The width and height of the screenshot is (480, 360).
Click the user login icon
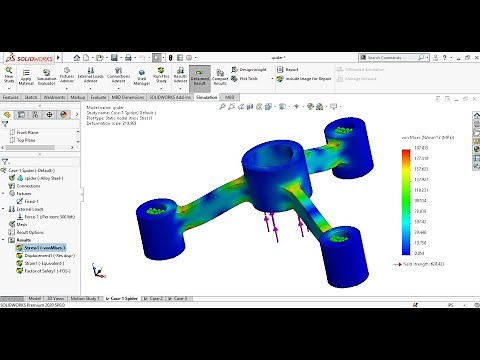point(435,58)
